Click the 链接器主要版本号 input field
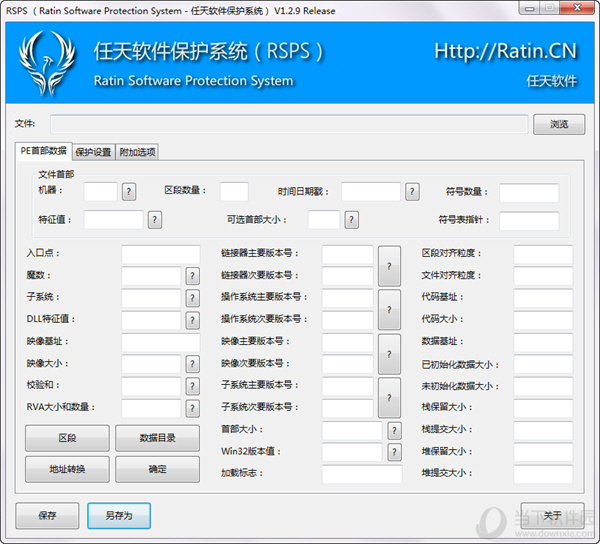 [347, 254]
